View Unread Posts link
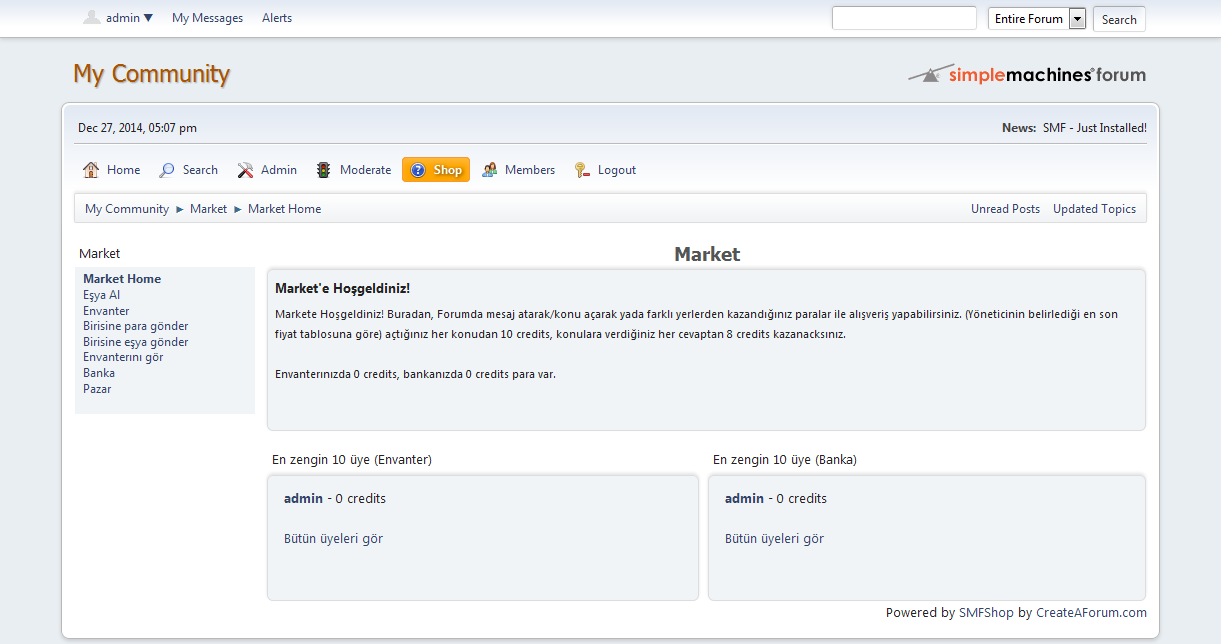 click(x=1005, y=209)
